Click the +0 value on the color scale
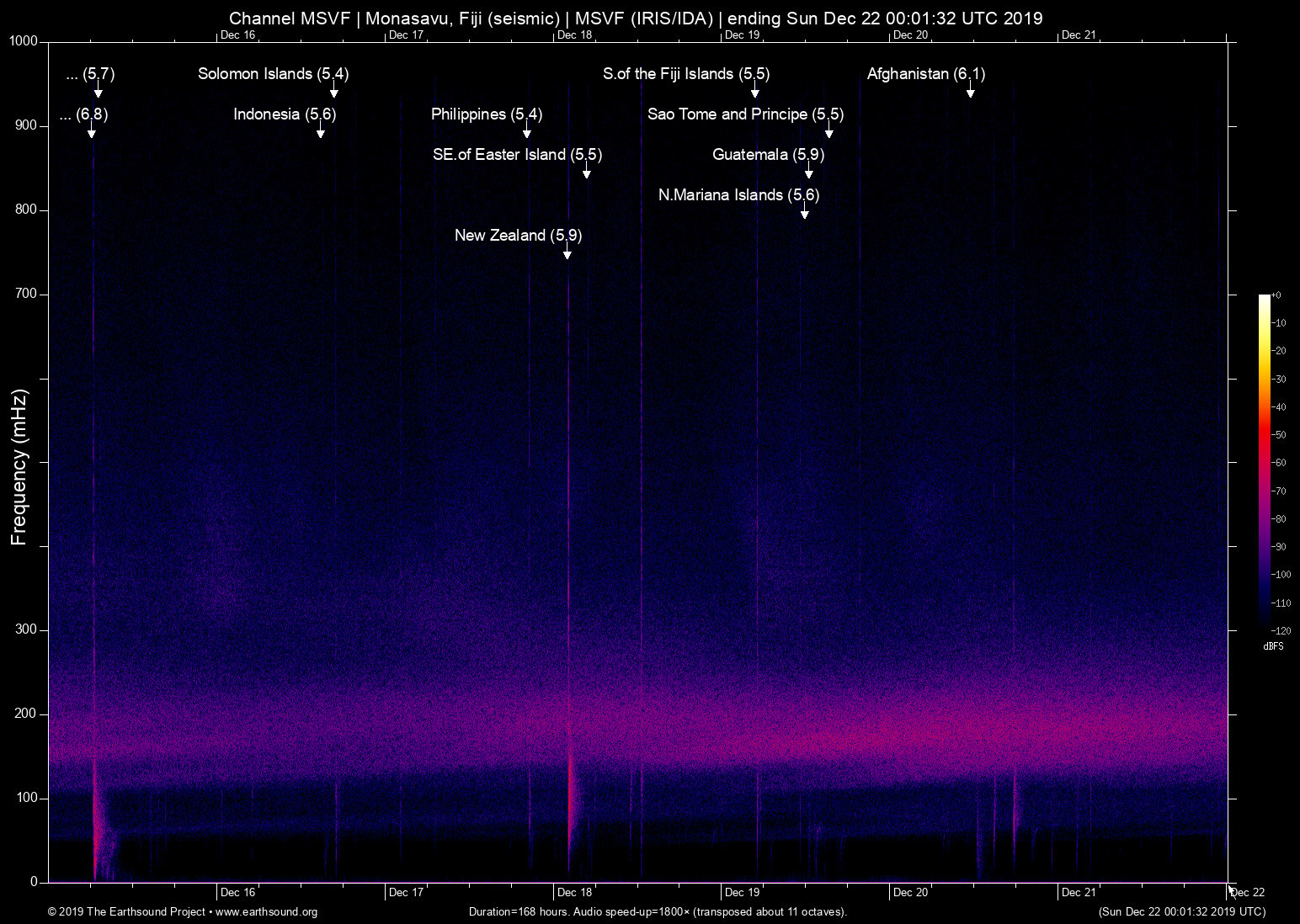The width and height of the screenshot is (1300, 924). [x=1276, y=295]
